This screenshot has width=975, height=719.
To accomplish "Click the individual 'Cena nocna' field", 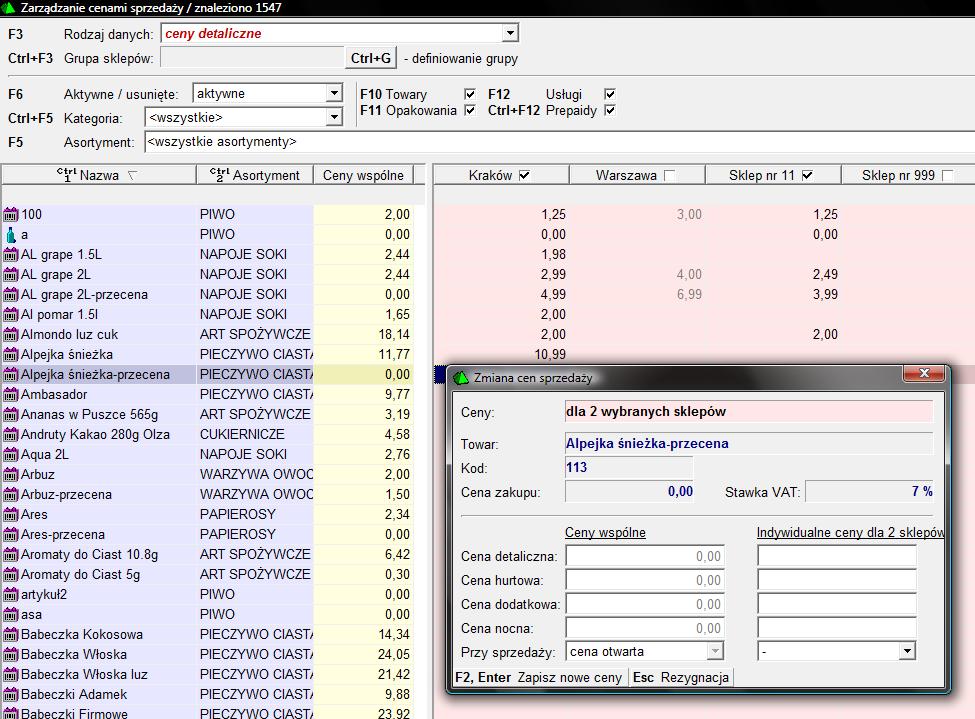I will (x=837, y=628).
